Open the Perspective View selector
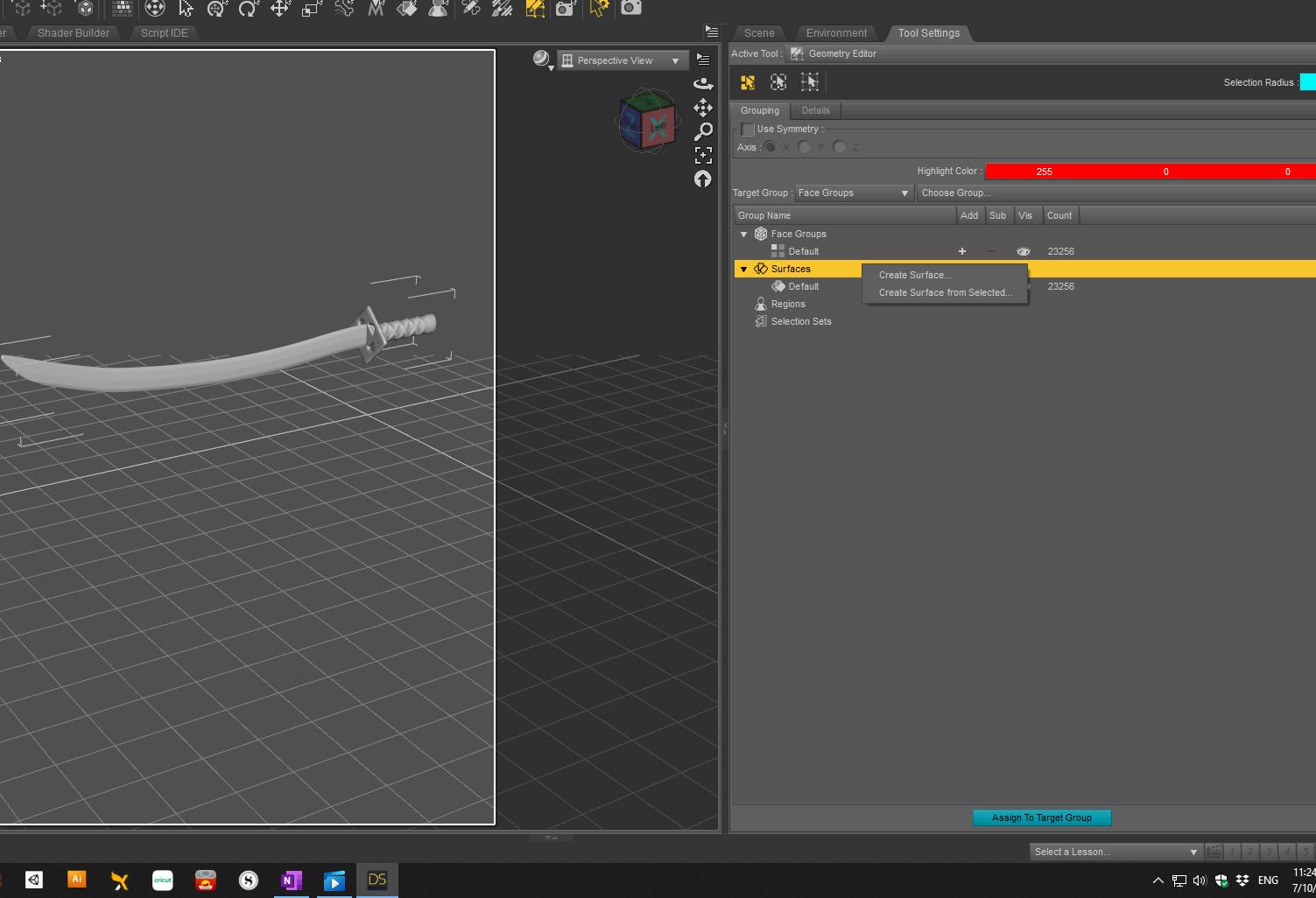Screen dimensions: 1316x898 622,60
